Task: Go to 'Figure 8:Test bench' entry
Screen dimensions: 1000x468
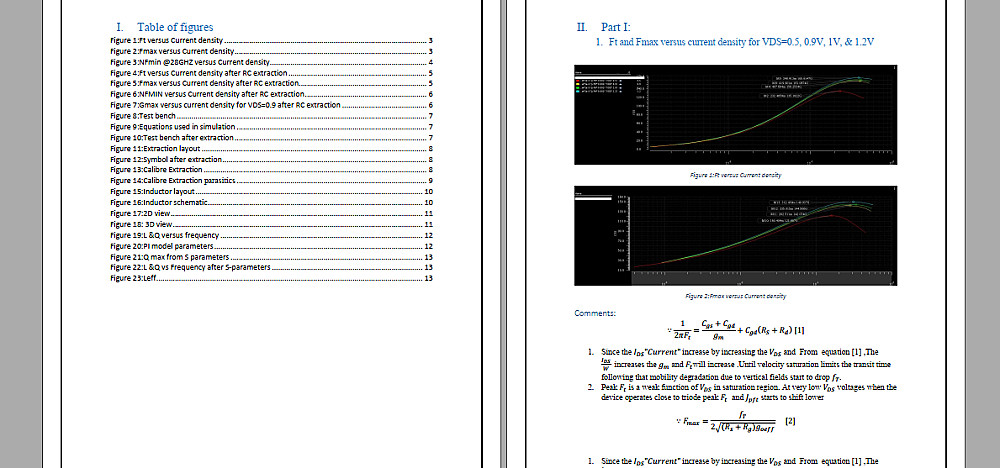Action: pos(272,115)
